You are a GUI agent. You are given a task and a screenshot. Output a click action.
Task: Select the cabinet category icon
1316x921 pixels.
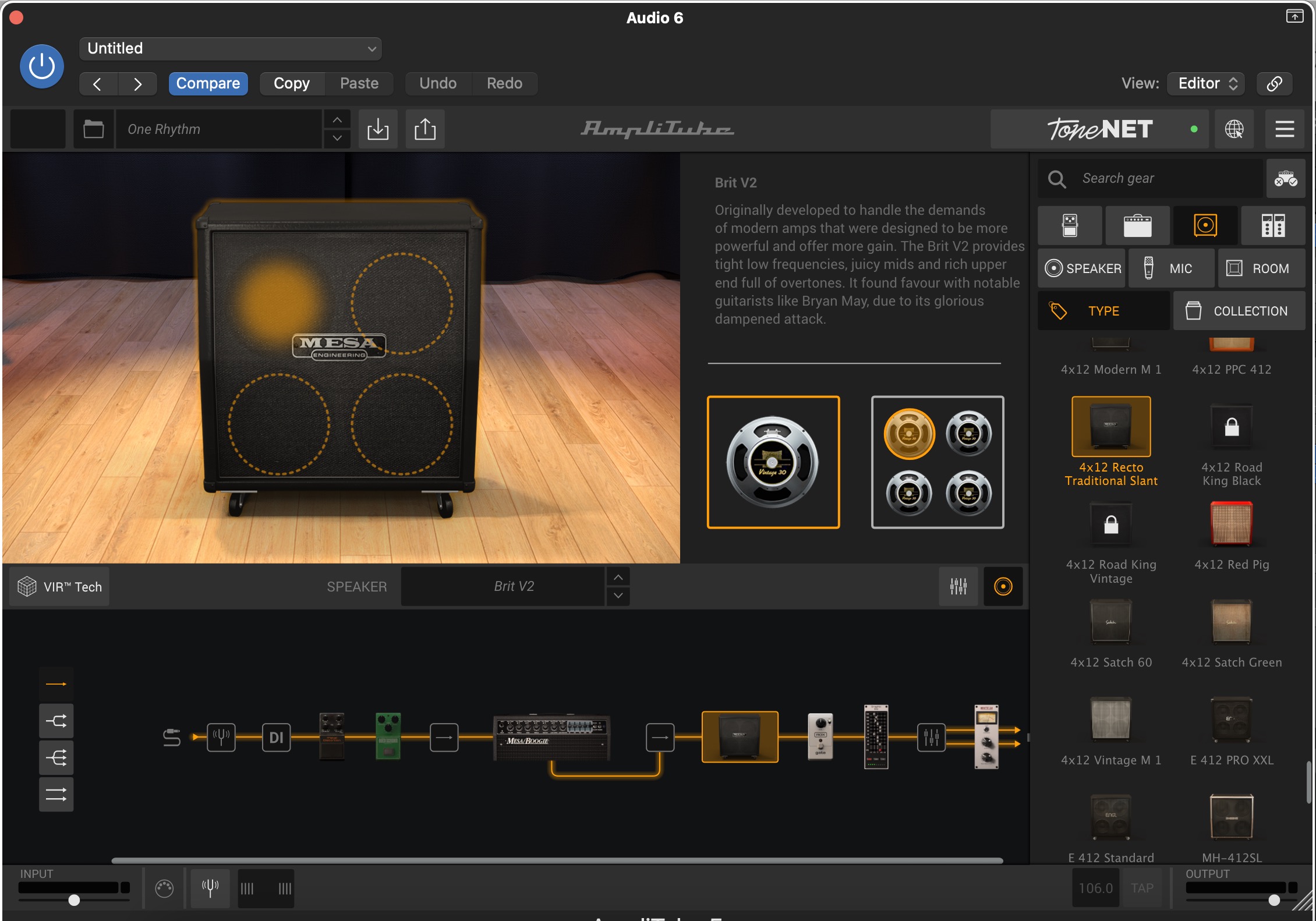coord(1205,225)
